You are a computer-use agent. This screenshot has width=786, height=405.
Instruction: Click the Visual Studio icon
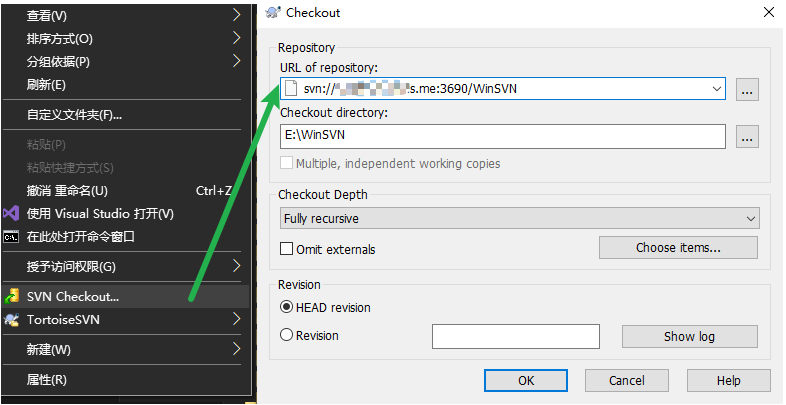11,213
